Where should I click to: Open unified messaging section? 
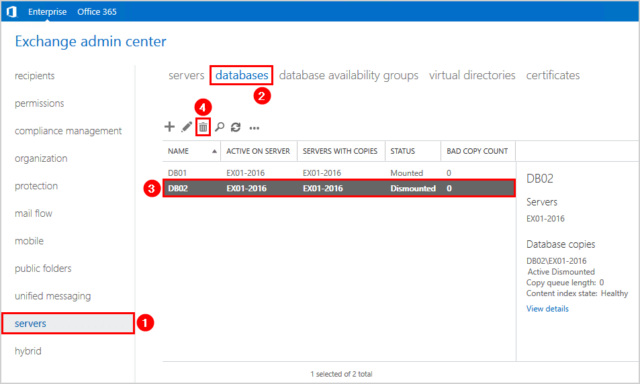pos(53,296)
